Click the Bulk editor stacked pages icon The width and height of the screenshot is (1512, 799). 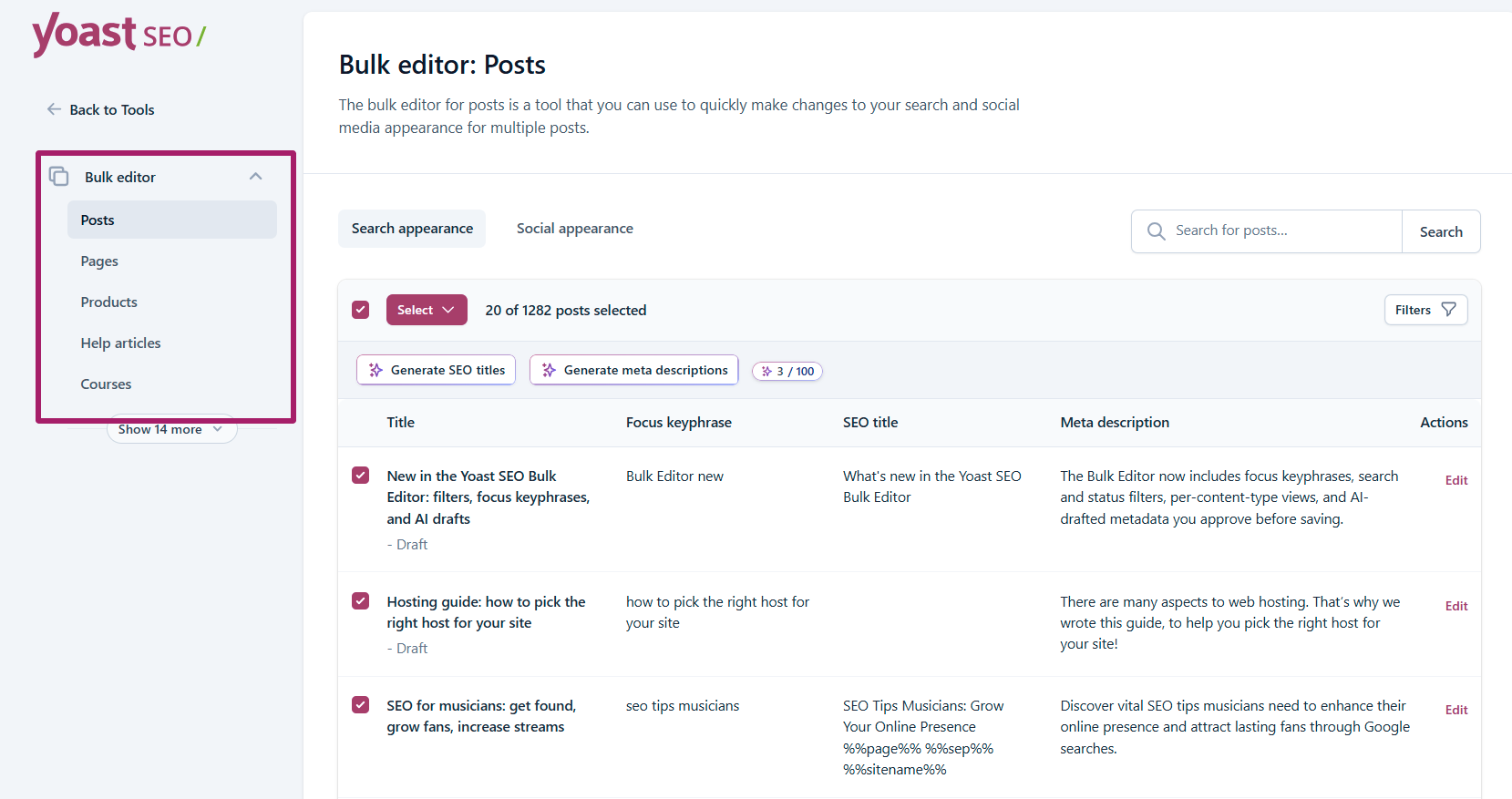click(58, 176)
